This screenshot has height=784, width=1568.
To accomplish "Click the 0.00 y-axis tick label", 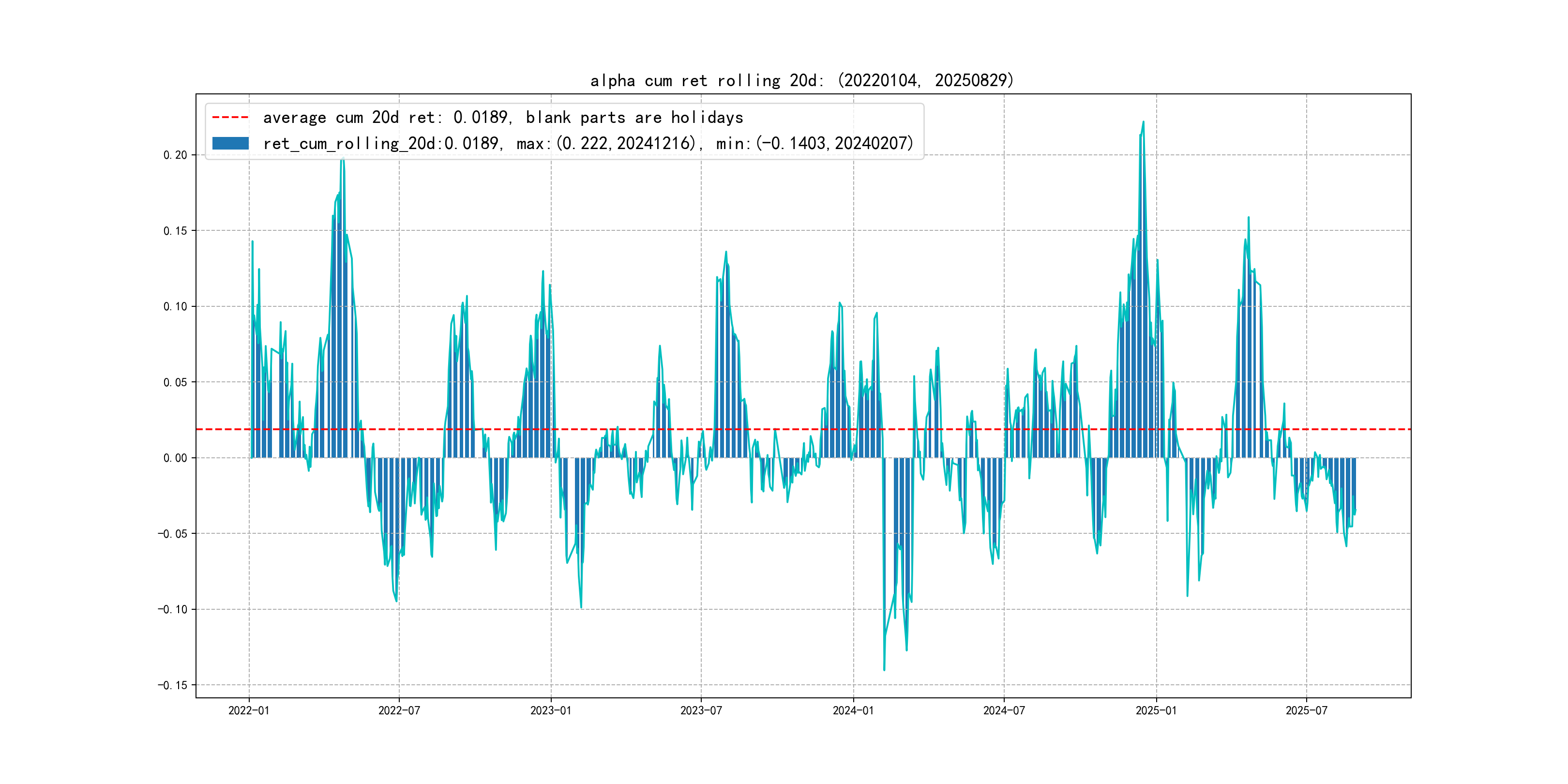I will point(175,458).
